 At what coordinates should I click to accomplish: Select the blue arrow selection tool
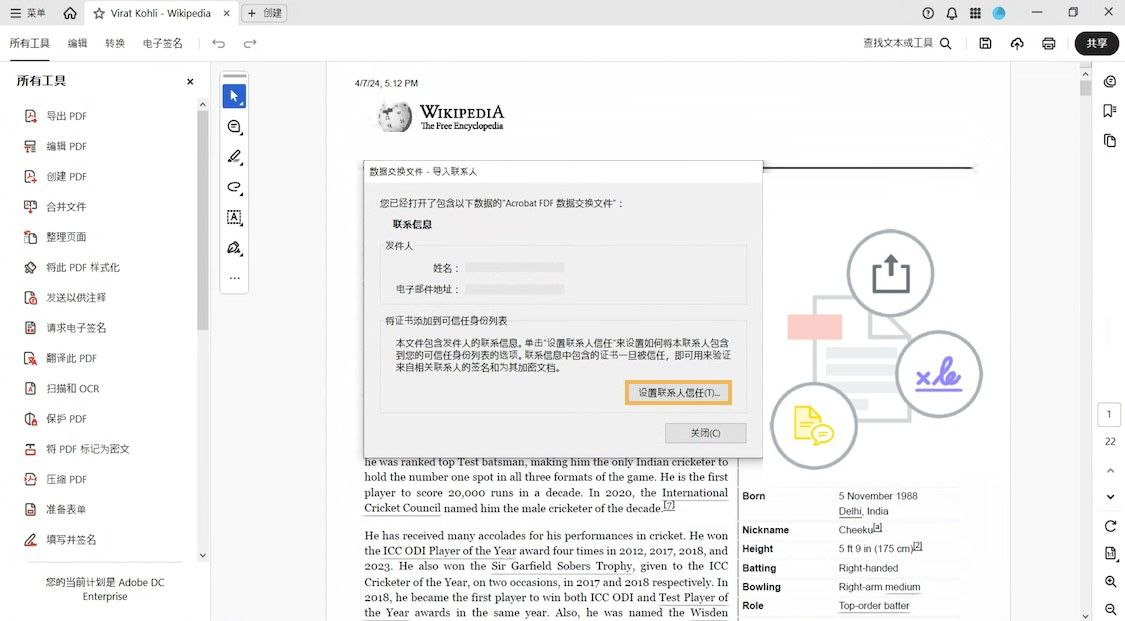click(234, 96)
